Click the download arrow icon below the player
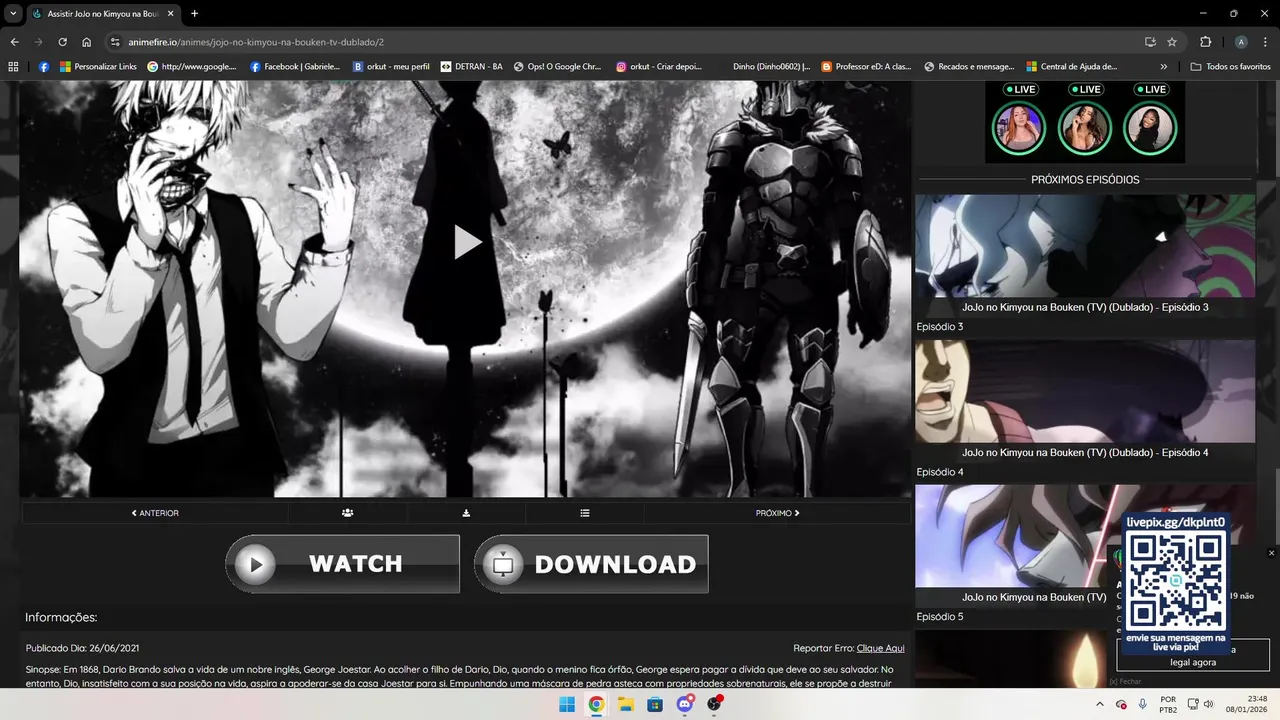 point(466,513)
